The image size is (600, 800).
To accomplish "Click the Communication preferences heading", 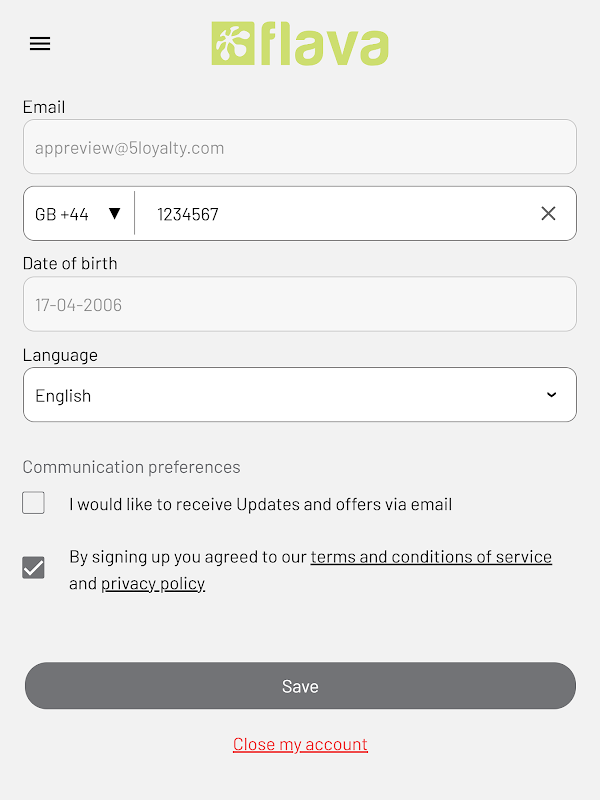I will [x=131, y=467].
